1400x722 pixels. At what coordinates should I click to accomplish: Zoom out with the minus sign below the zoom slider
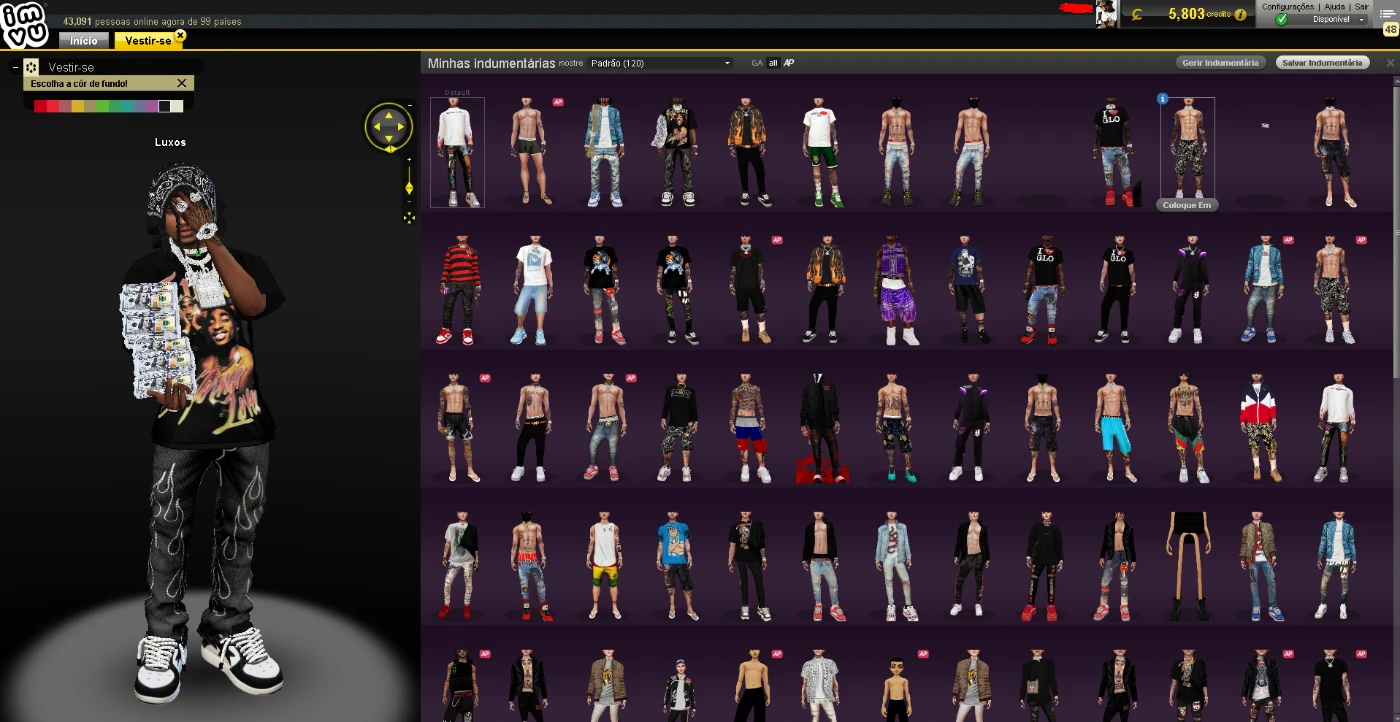409,203
